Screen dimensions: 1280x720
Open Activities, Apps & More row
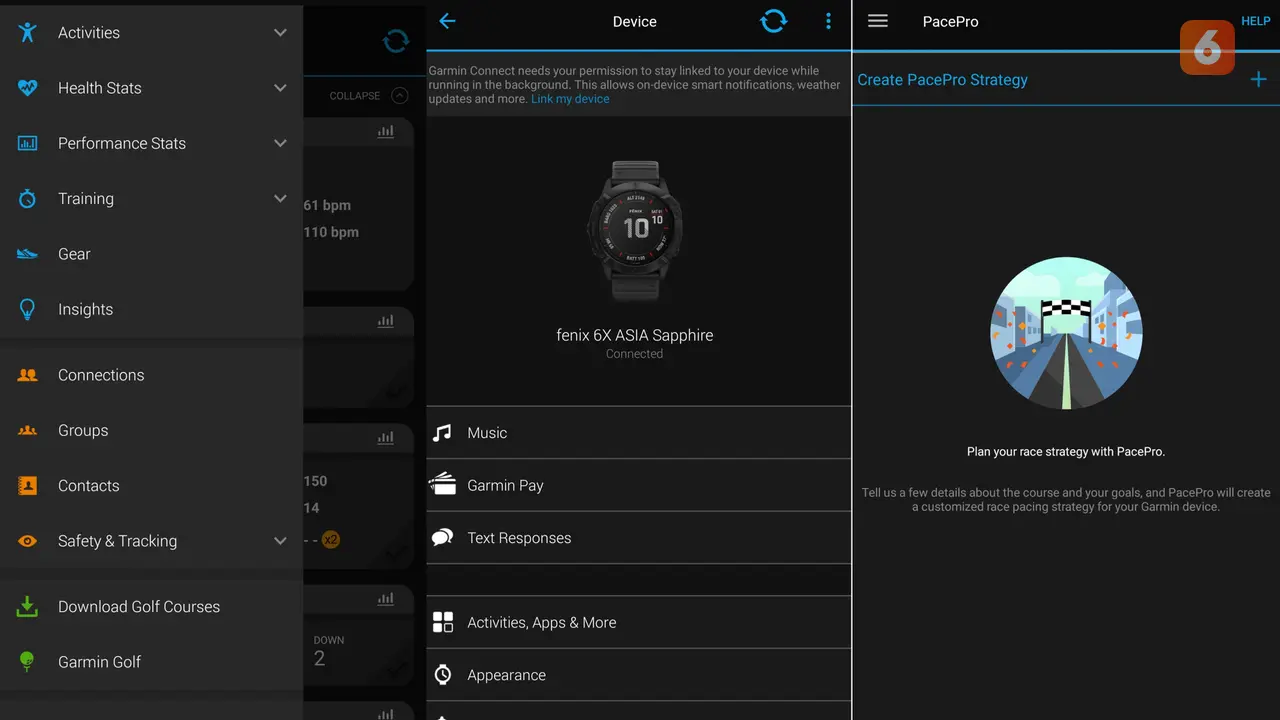[638, 622]
